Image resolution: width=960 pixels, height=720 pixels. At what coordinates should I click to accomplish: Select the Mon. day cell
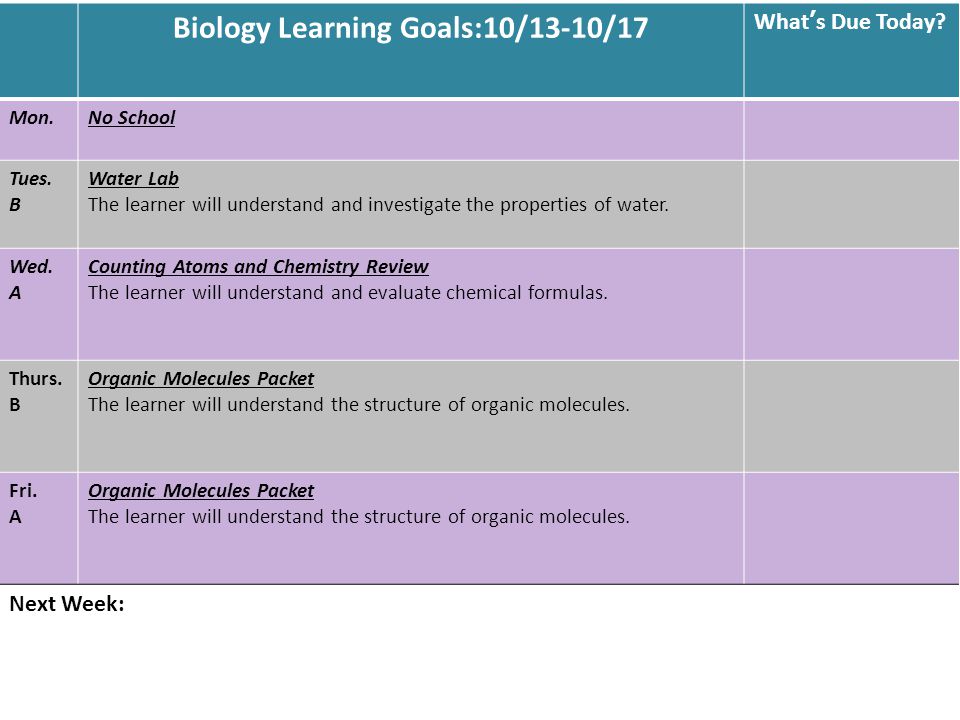pyautogui.click(x=39, y=130)
